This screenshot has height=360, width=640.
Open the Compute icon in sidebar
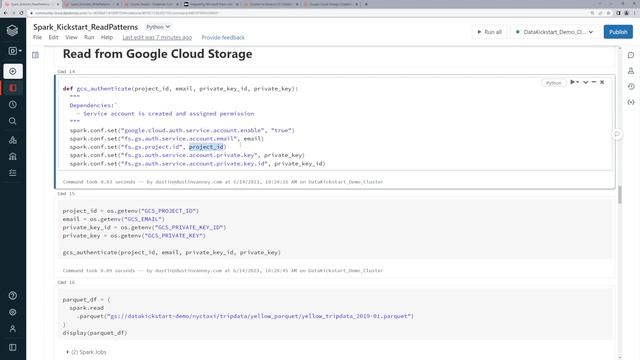point(13,156)
